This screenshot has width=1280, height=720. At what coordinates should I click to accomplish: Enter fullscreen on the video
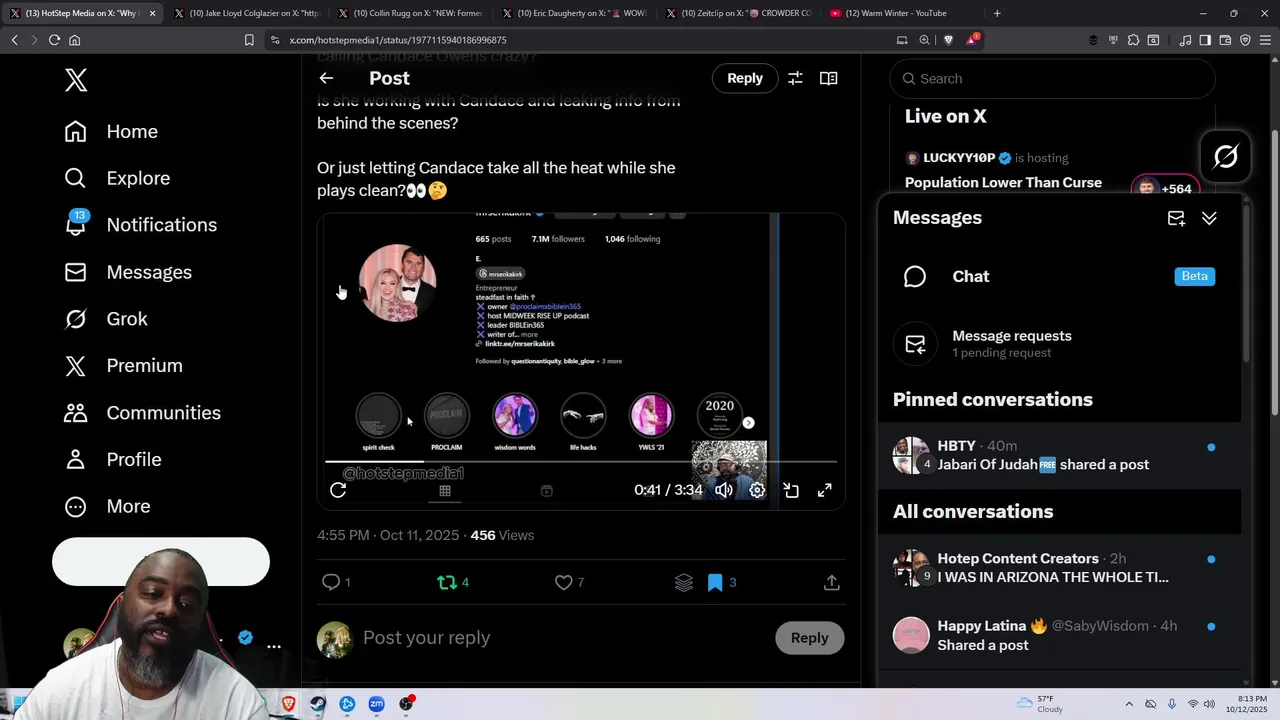tap(824, 490)
